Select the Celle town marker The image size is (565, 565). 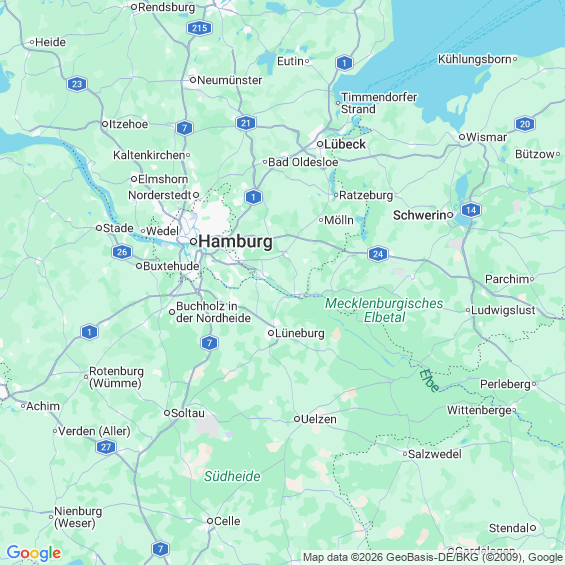[x=210, y=521]
